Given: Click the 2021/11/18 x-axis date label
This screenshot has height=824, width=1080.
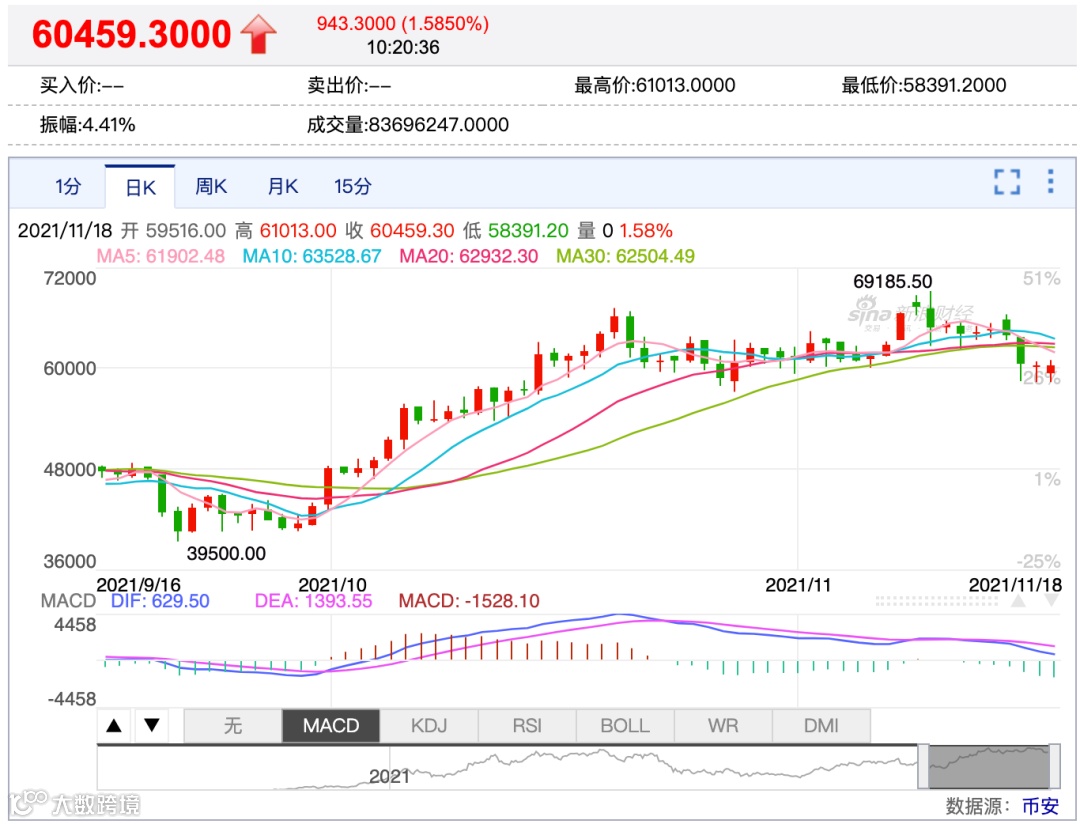Looking at the screenshot, I should (x=1015, y=586).
